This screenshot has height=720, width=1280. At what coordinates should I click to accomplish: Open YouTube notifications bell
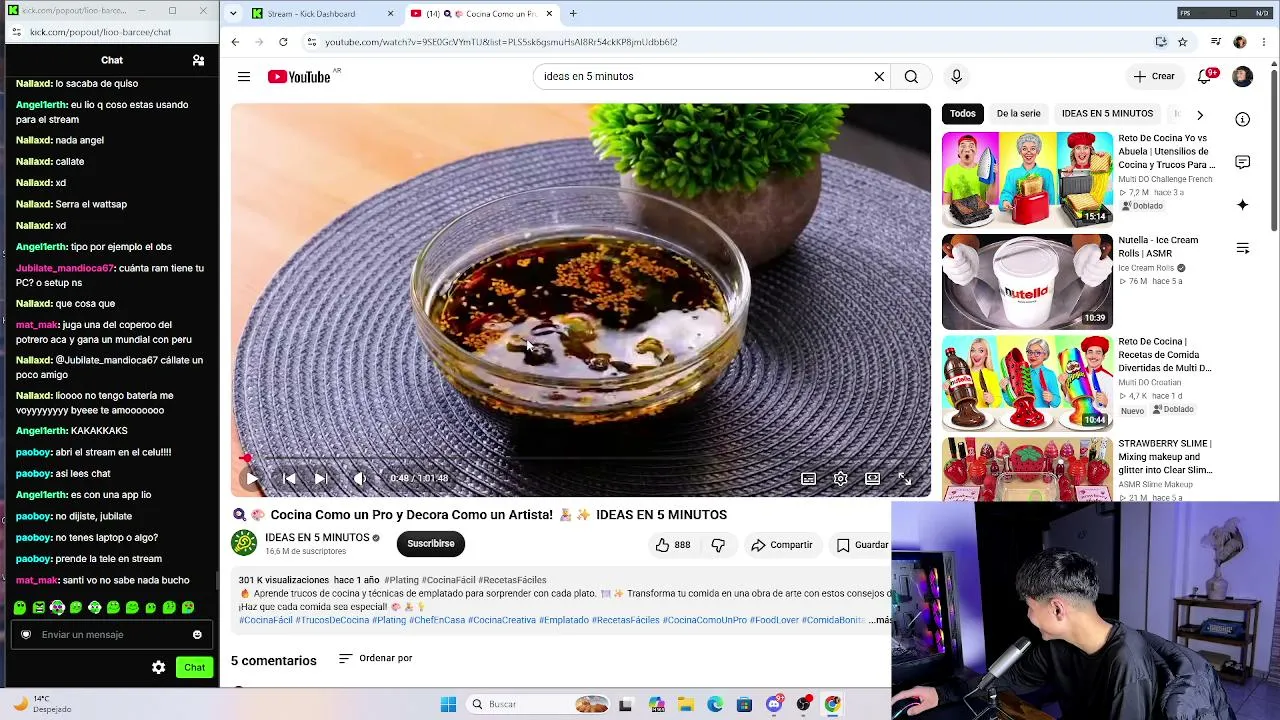[1206, 76]
